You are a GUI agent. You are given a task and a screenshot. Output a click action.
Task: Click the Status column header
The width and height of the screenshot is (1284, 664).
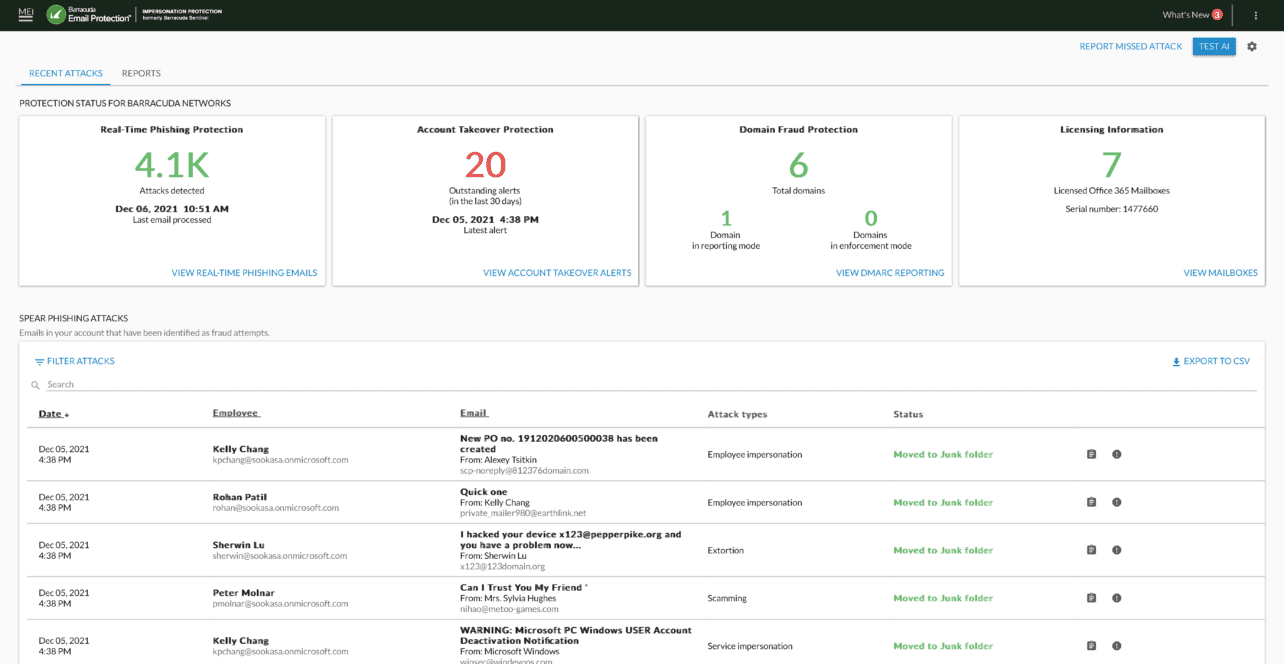tap(908, 414)
